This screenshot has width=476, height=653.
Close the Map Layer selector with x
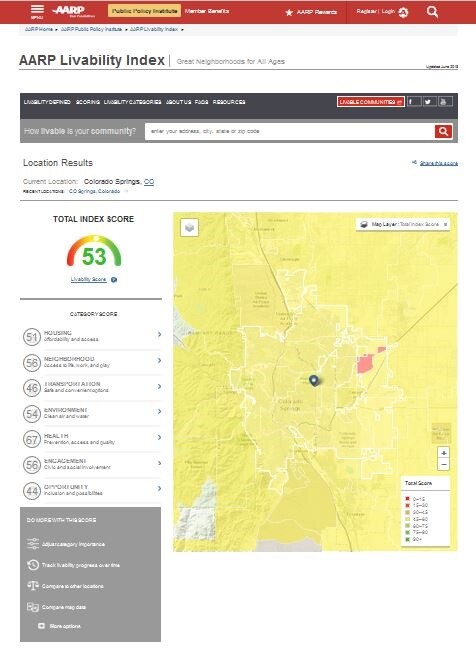click(446, 224)
